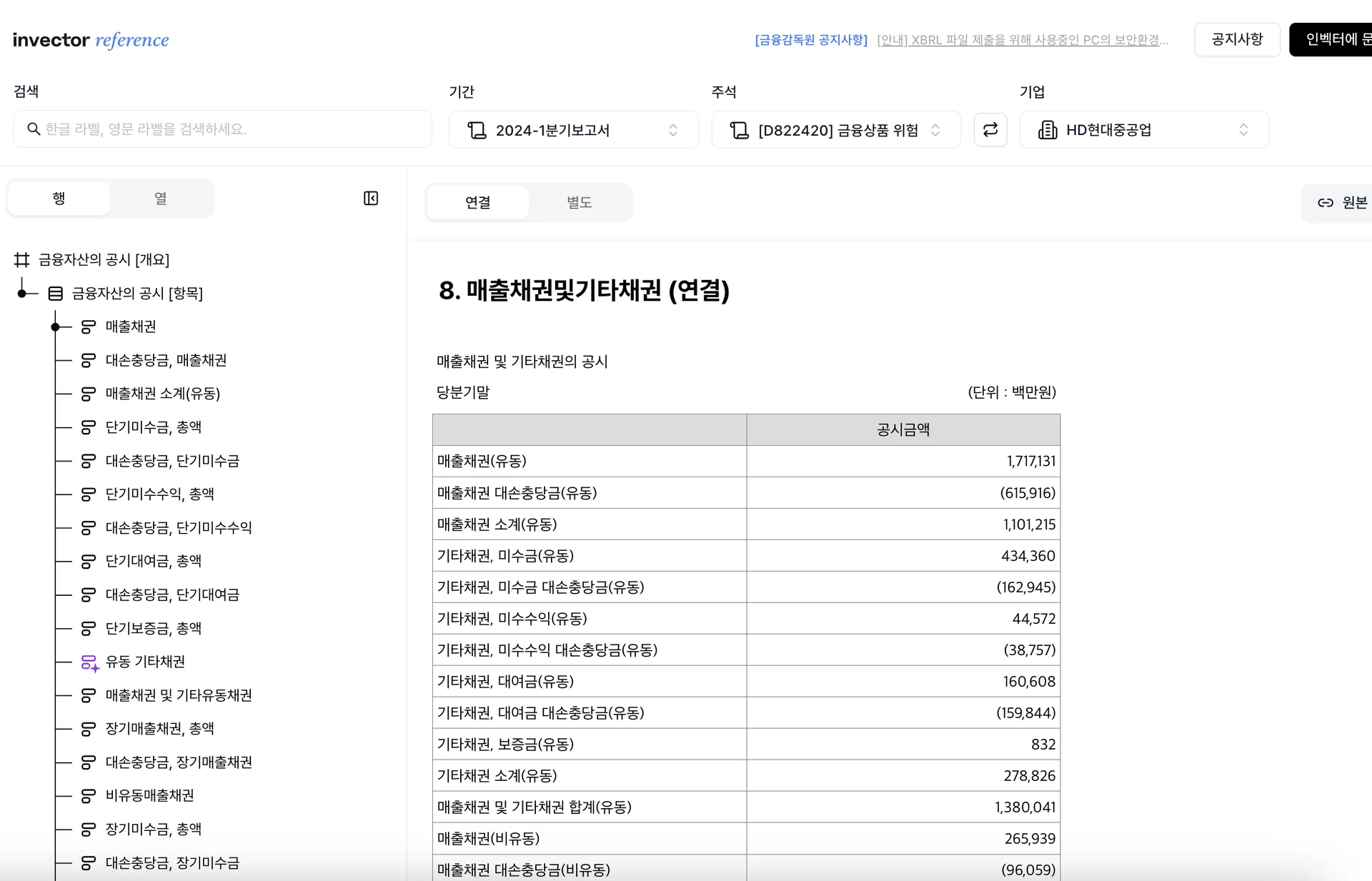Screen dimensions: 1372x881
Task: Click the invector reference logo
Action: (x=91, y=40)
